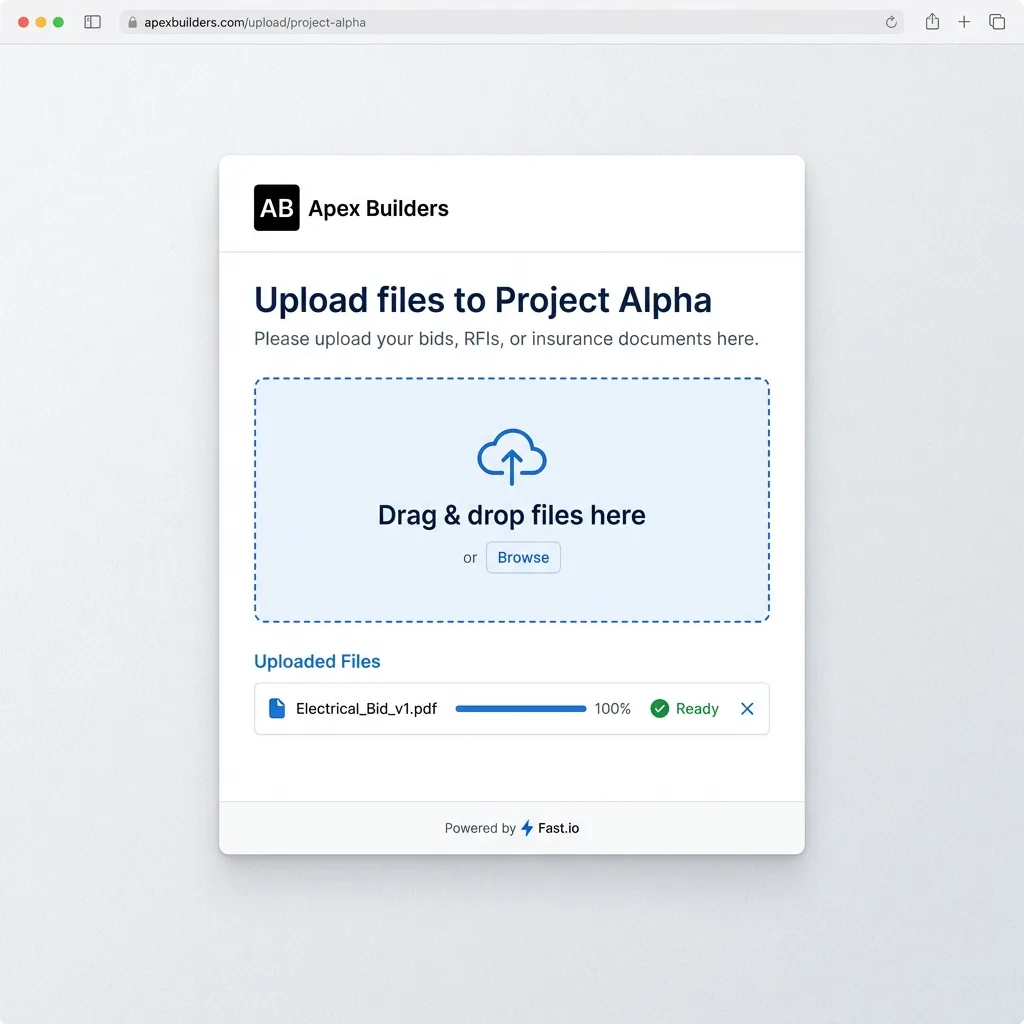Click the padlock icon in the address bar
This screenshot has height=1024, width=1024.
coord(135,20)
